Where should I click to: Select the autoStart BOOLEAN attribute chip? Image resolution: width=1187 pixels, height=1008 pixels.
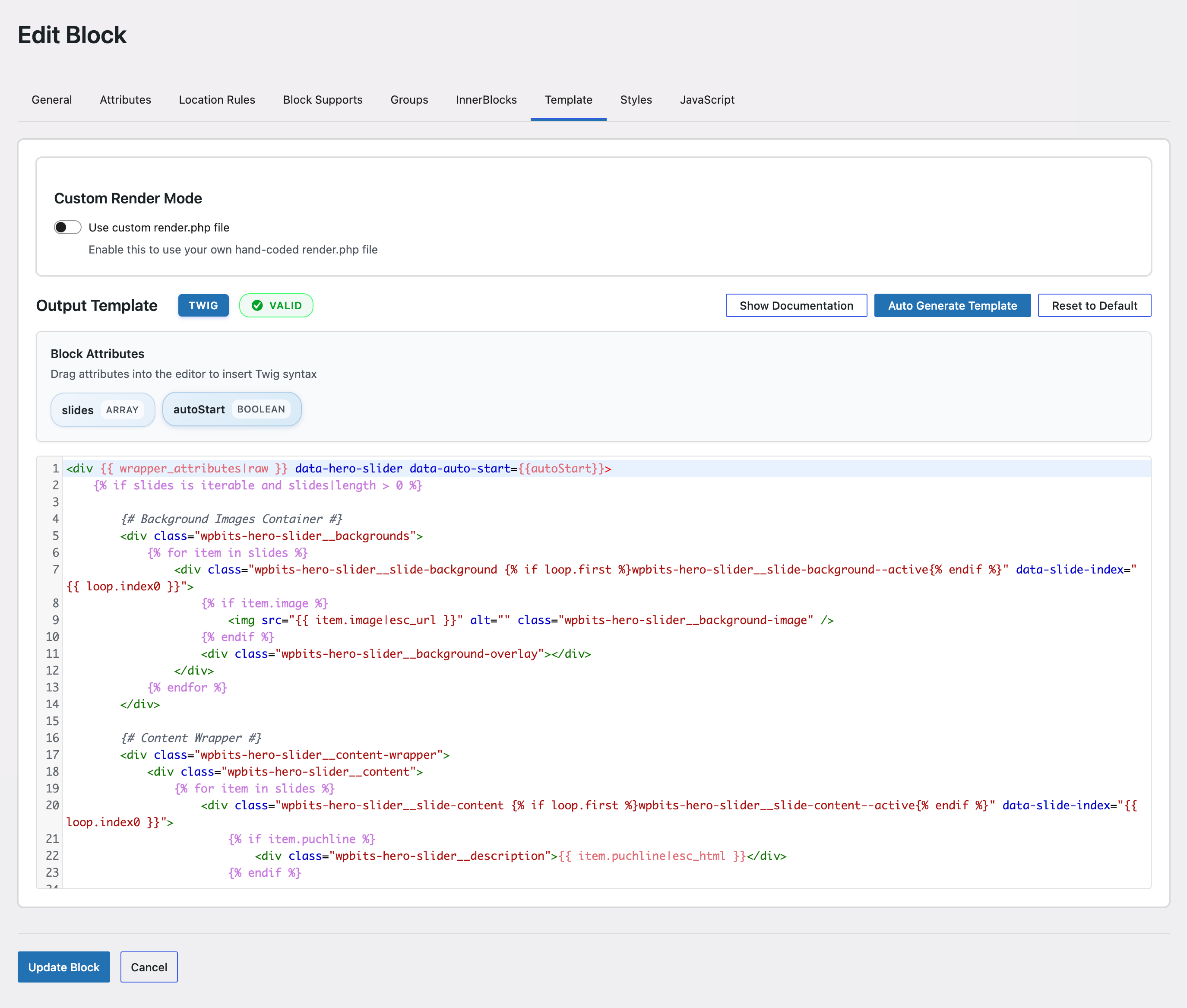click(x=232, y=409)
